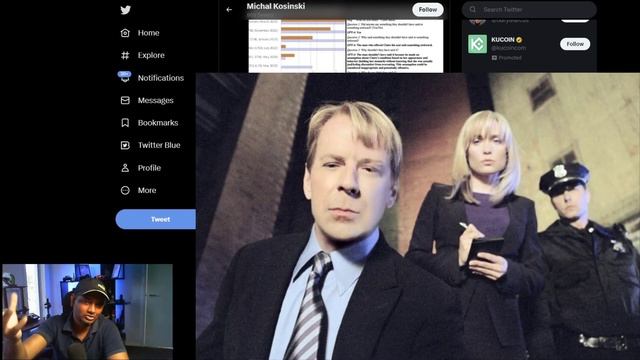Open the bar chart image in tweet
Screen dimensions: 640x360
(x=297, y=46)
